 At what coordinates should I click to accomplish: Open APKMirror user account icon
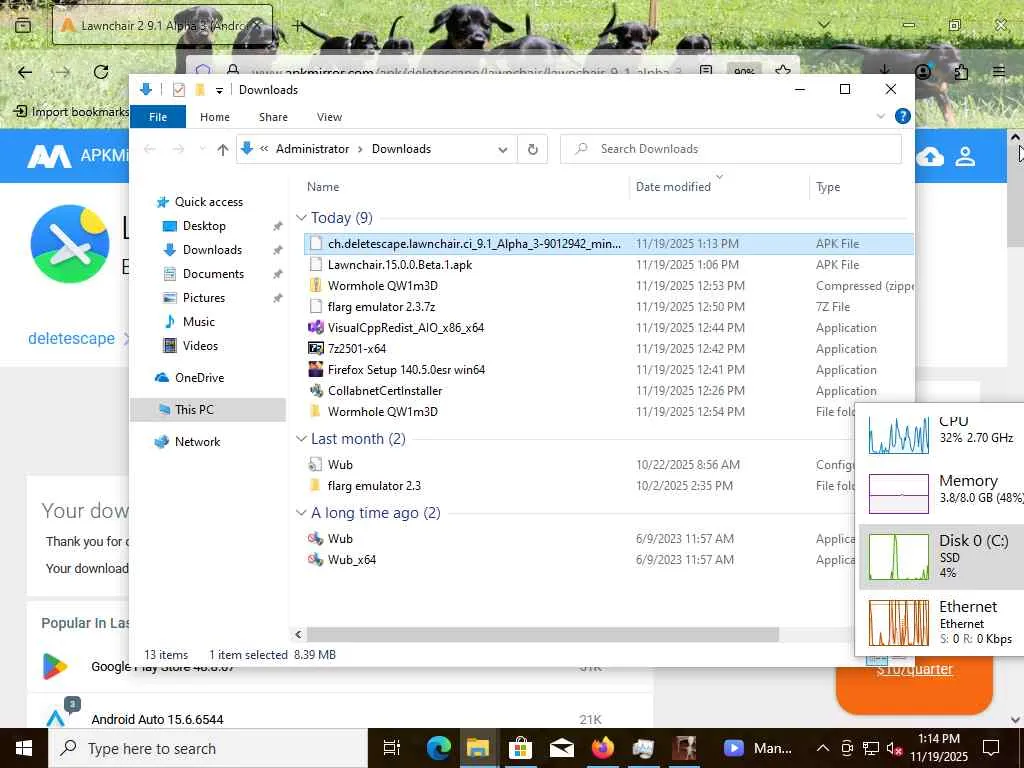(965, 157)
